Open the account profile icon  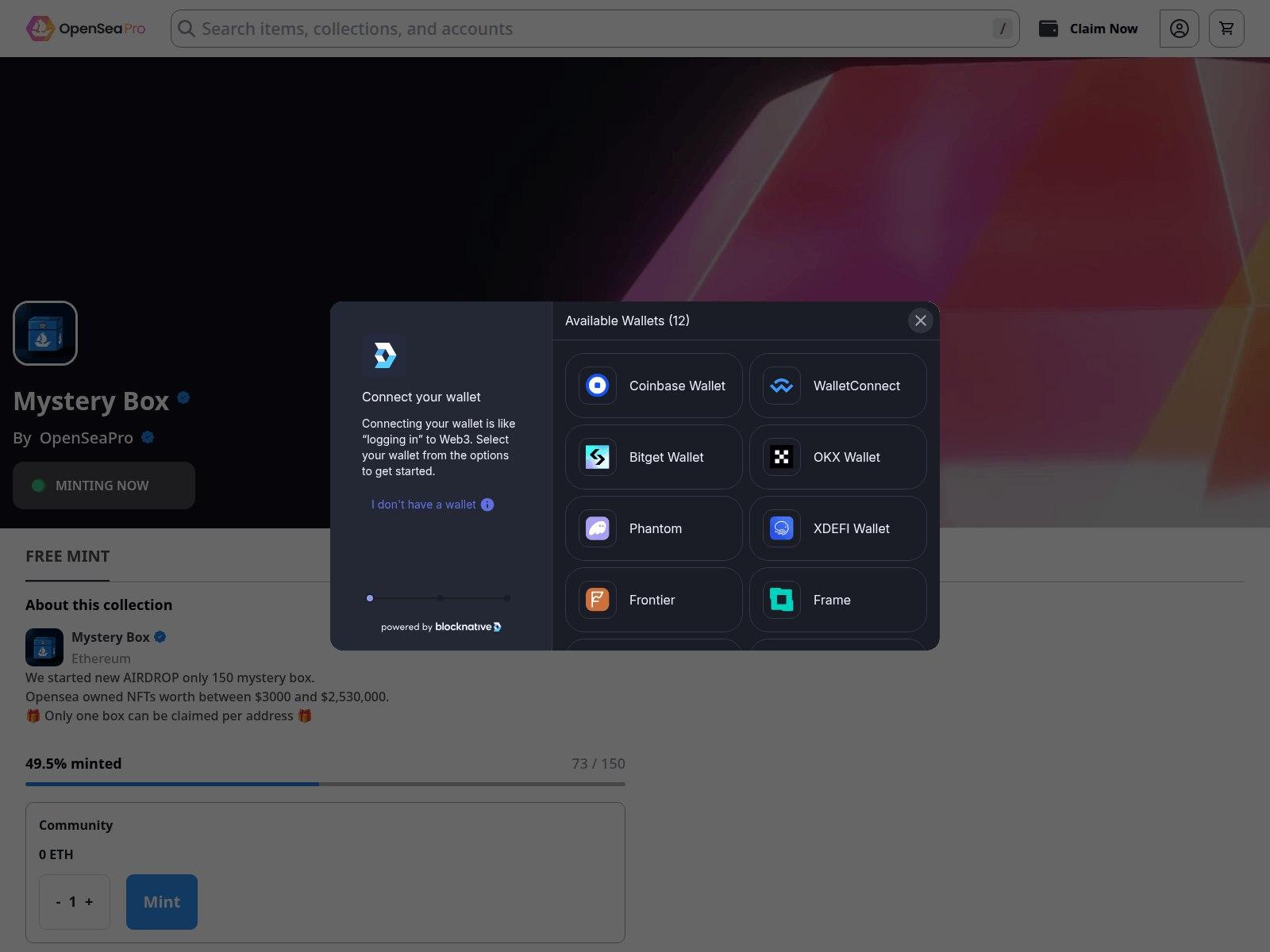1180,29
